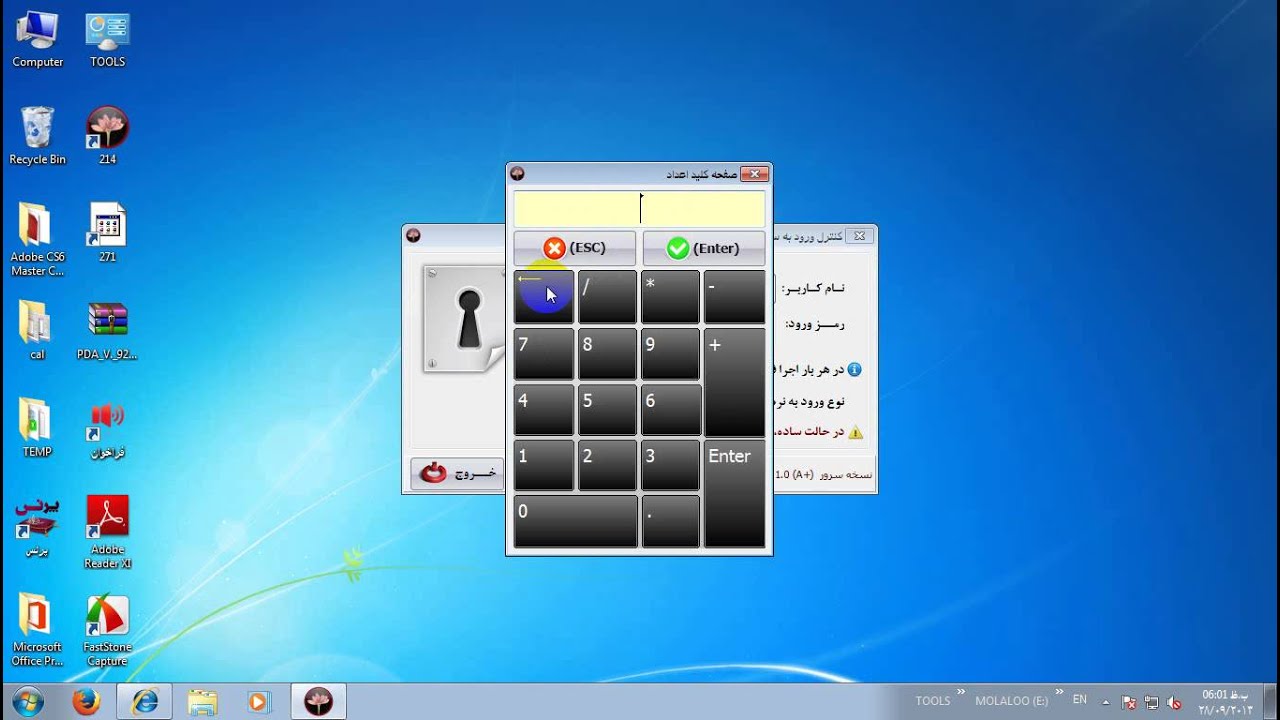
Task: Expand the TOOLS toolbar chevron
Action: click(x=961, y=692)
